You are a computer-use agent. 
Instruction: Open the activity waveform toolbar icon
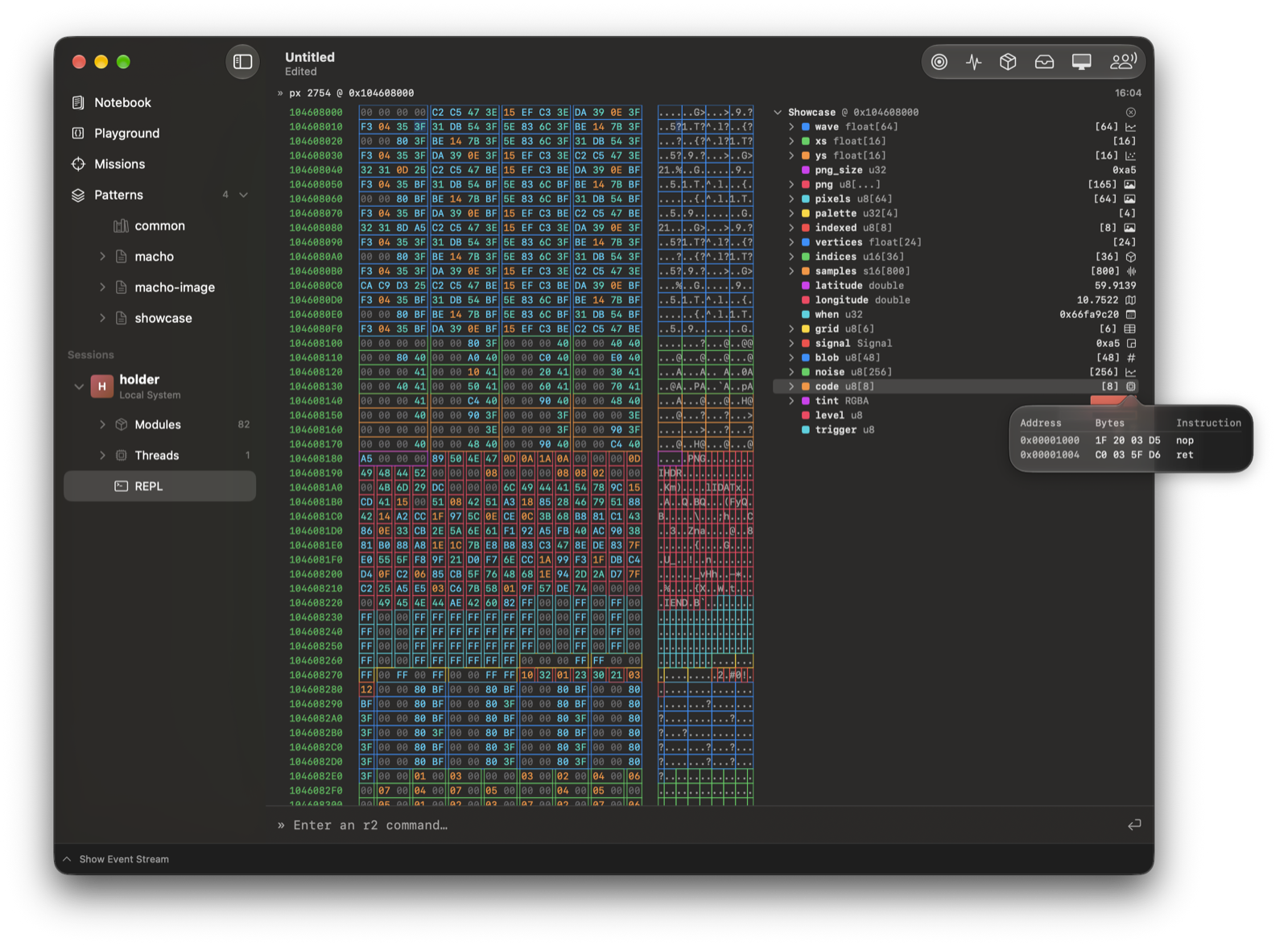tap(974, 62)
